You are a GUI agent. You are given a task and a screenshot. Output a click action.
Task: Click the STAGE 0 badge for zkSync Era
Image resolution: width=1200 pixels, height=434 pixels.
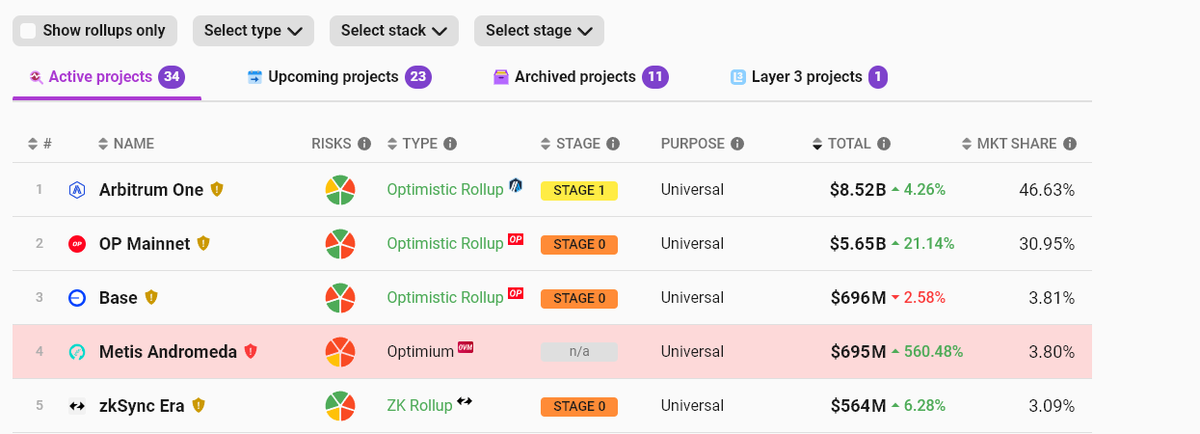(x=579, y=406)
